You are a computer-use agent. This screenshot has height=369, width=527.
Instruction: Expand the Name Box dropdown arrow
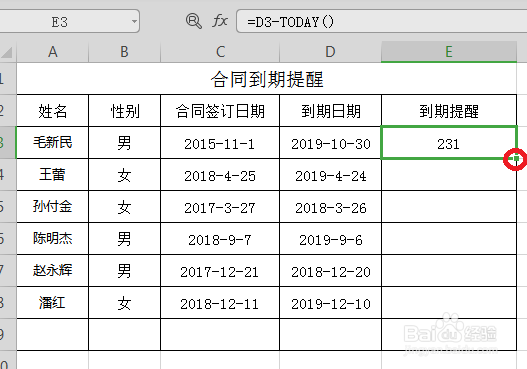[134, 22]
